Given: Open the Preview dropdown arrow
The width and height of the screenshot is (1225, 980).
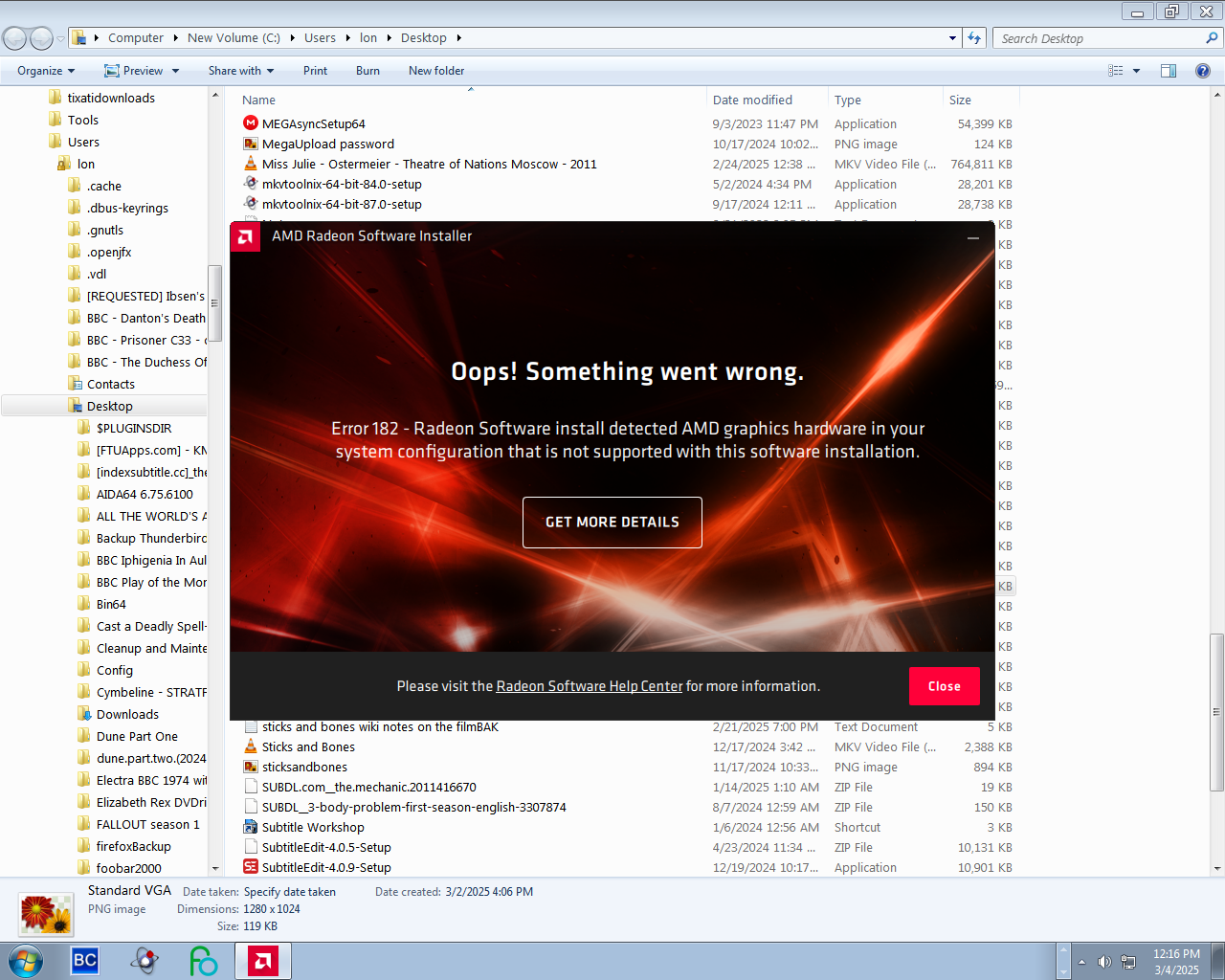Looking at the screenshot, I should 174,71.
